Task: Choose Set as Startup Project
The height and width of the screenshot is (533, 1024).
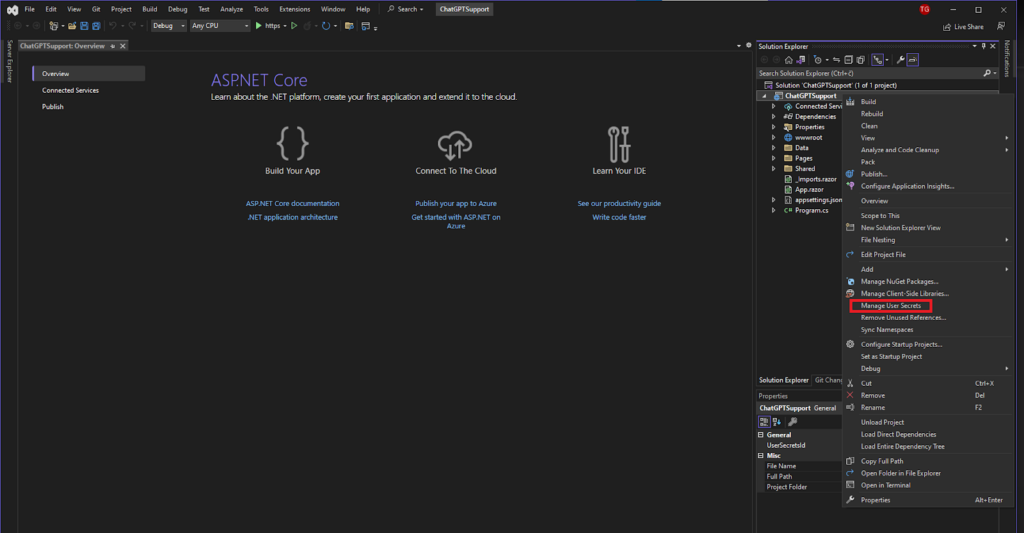Action: point(891,357)
